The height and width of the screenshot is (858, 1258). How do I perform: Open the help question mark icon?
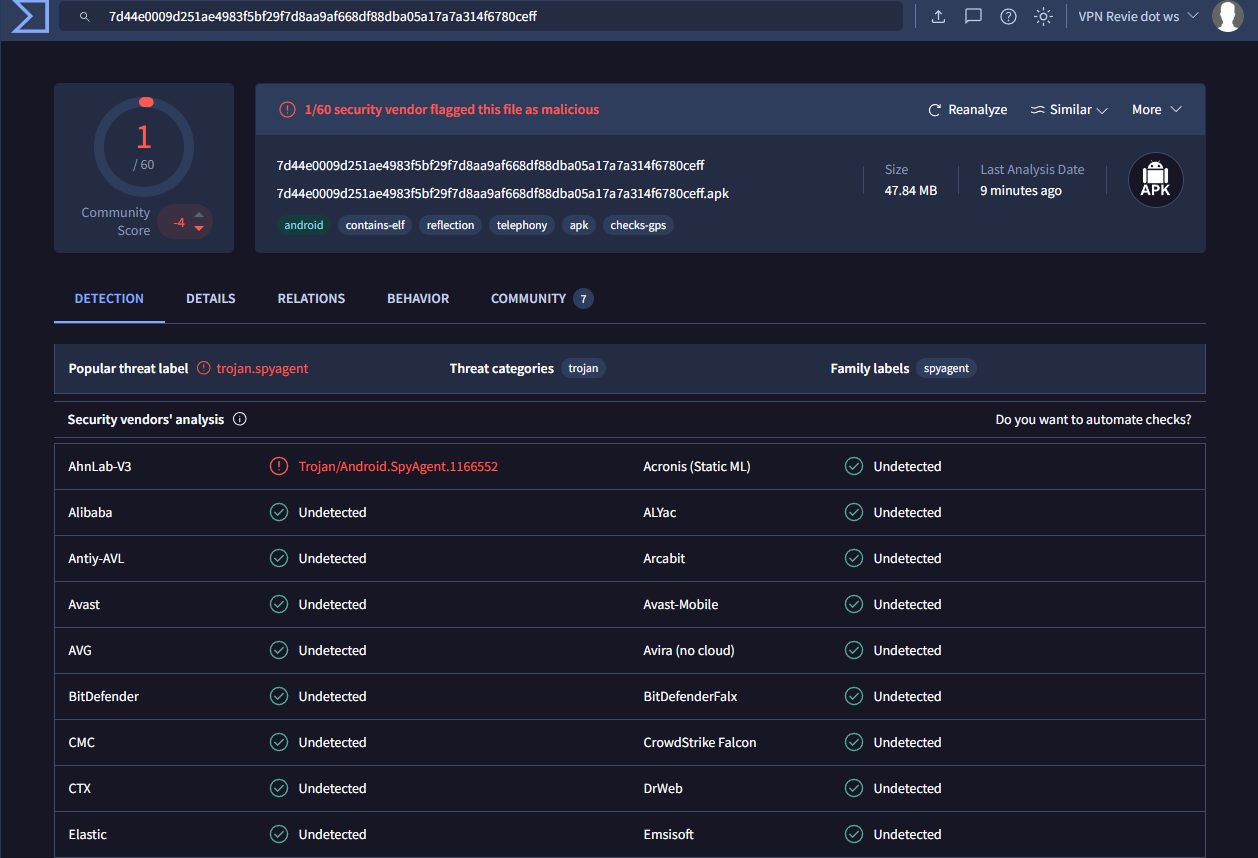pyautogui.click(x=1008, y=17)
